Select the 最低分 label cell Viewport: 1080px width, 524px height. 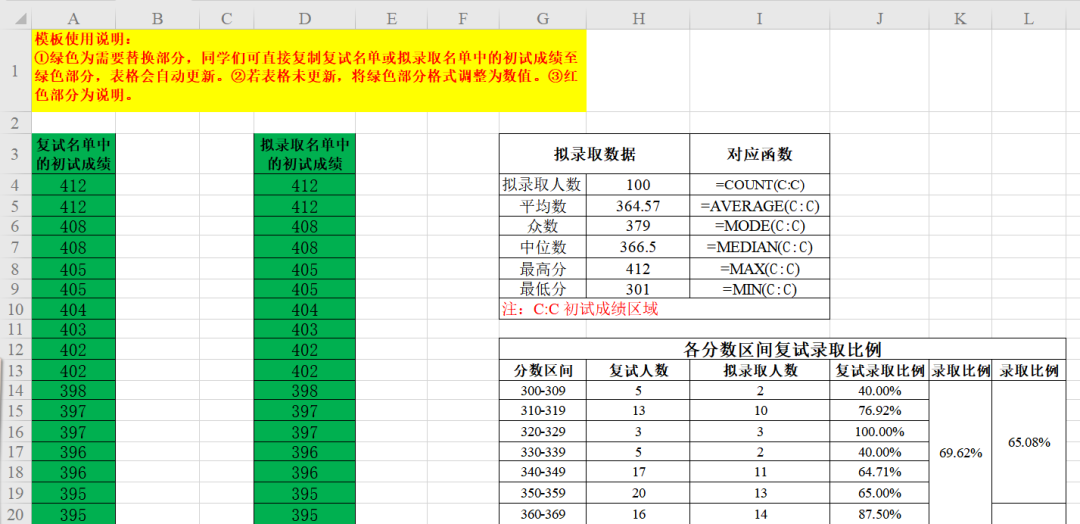[x=543, y=289]
